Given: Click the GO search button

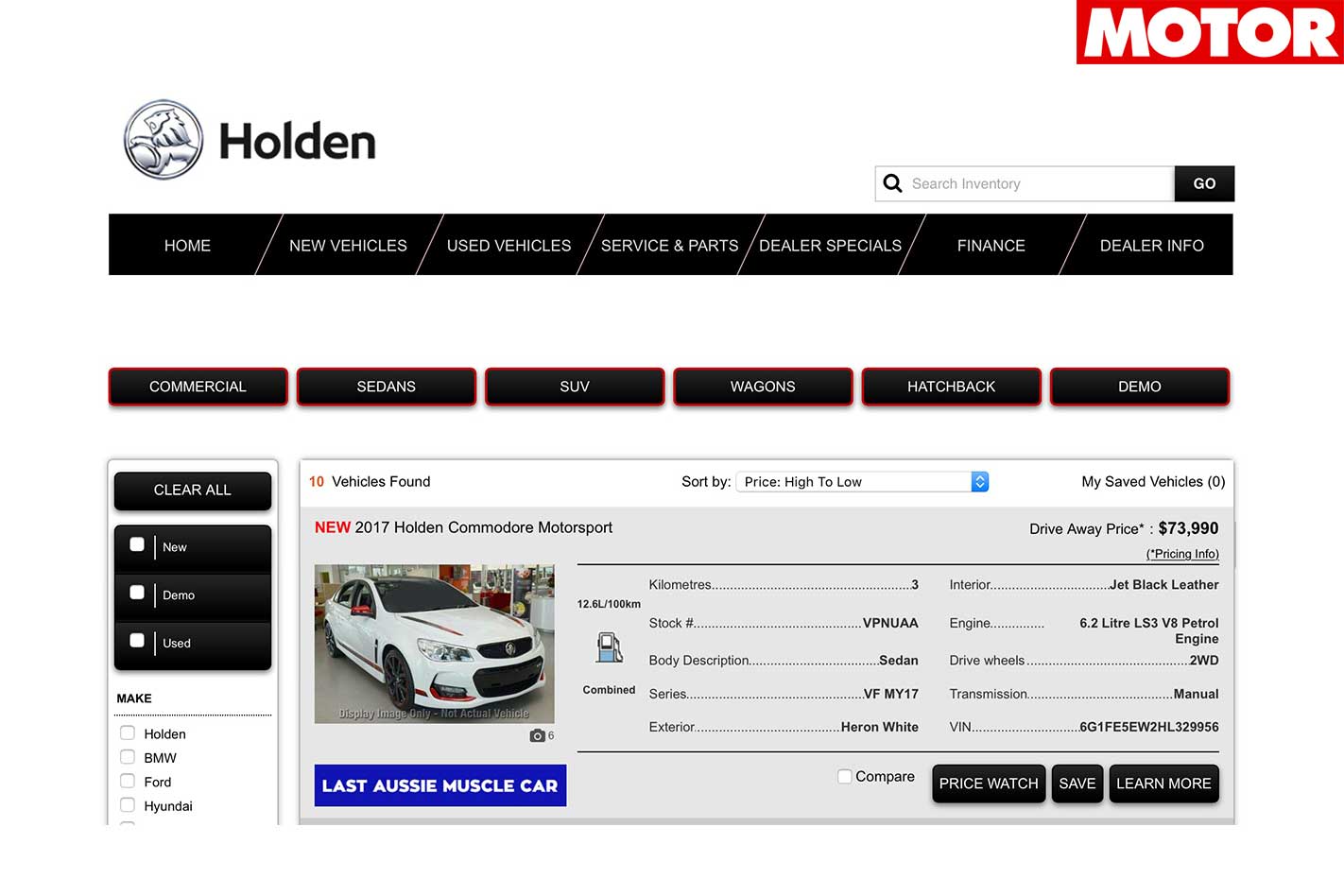Looking at the screenshot, I should [1204, 183].
